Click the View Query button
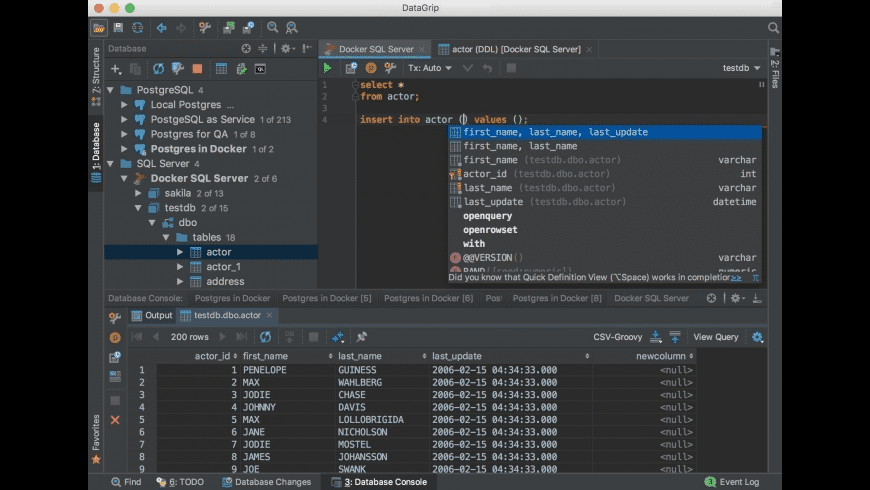The height and width of the screenshot is (490, 870). tap(715, 337)
